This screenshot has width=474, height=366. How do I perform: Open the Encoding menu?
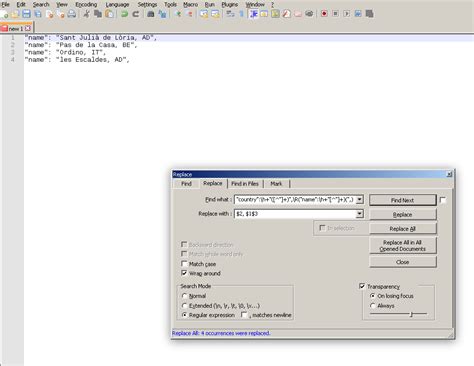[x=86, y=4]
